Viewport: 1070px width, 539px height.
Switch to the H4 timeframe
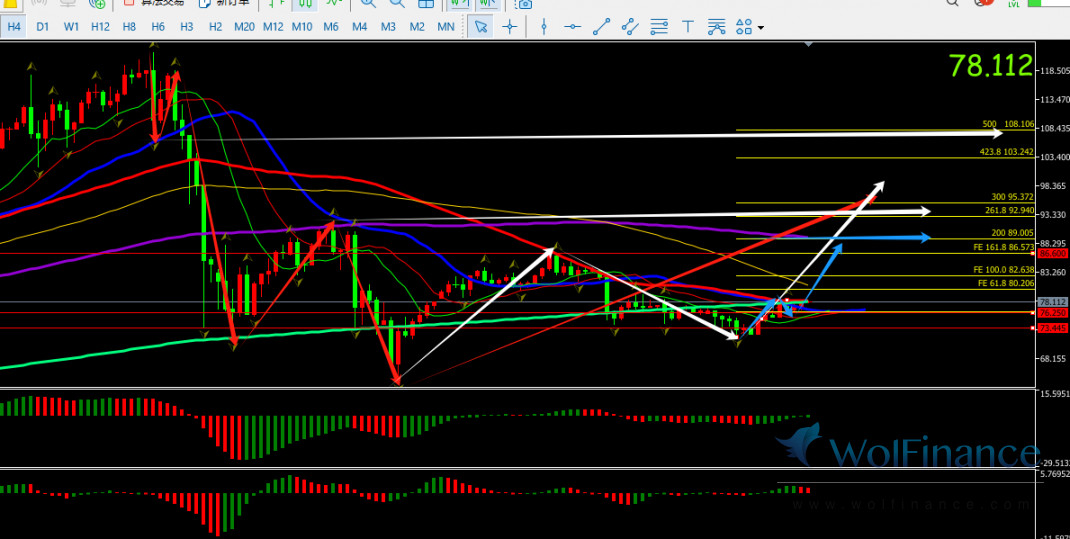[x=14, y=27]
